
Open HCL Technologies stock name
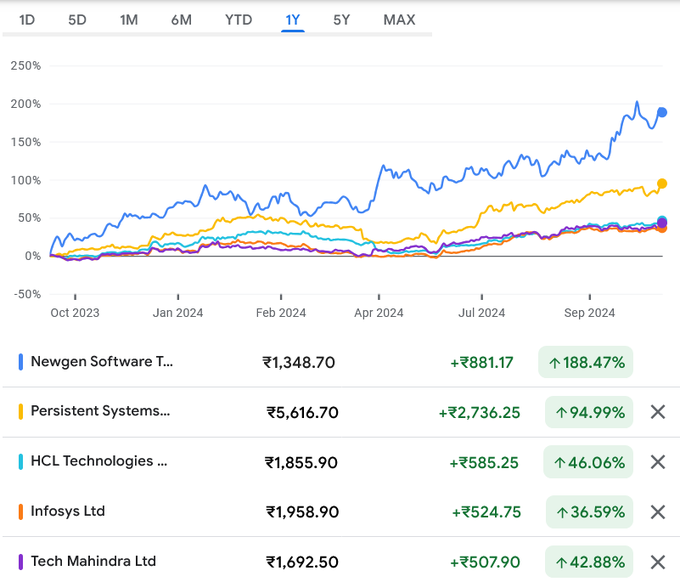point(99,461)
